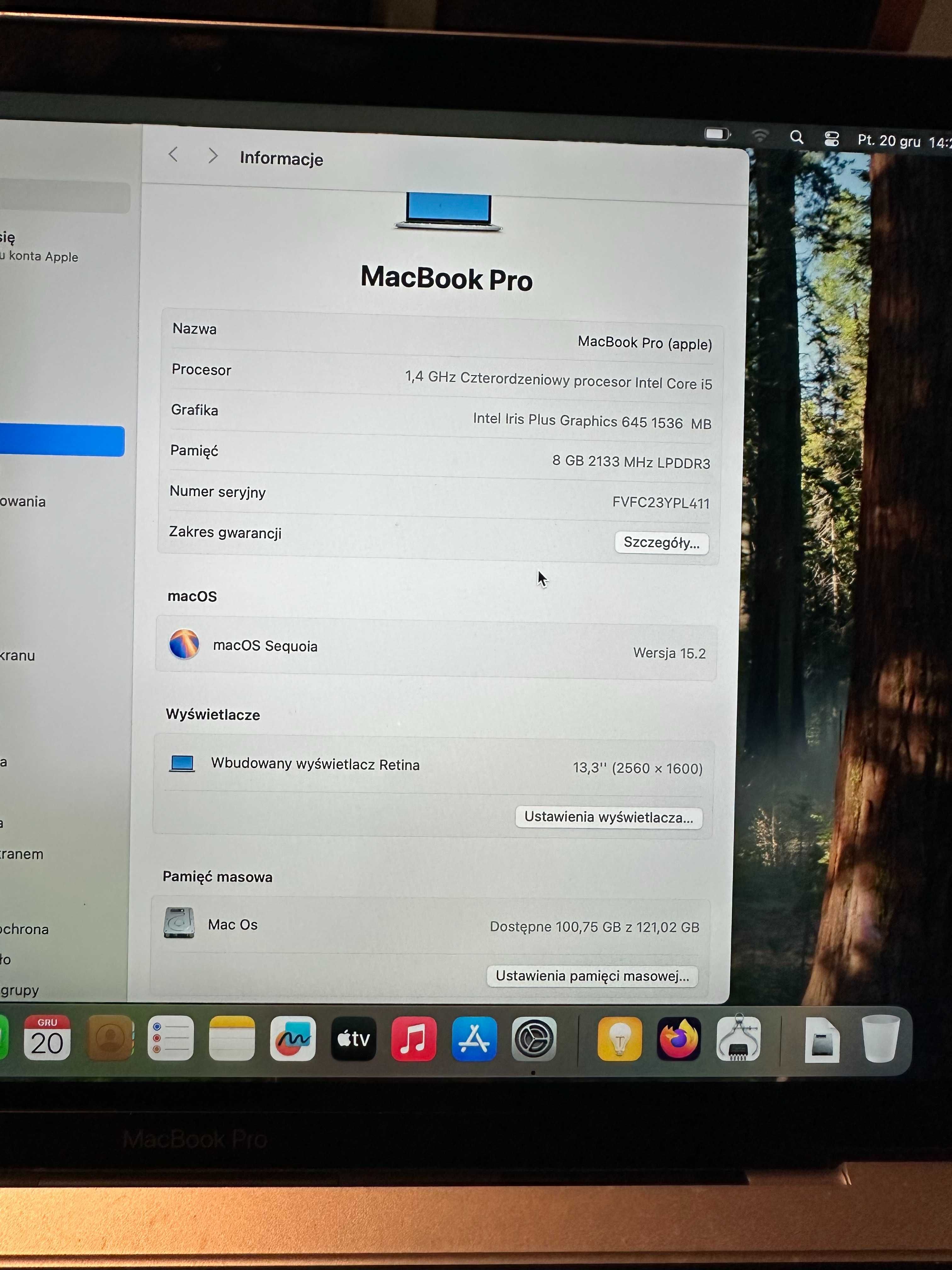952x1270 pixels.
Task: Open Calendar app in the Dock
Action: tap(47, 1038)
